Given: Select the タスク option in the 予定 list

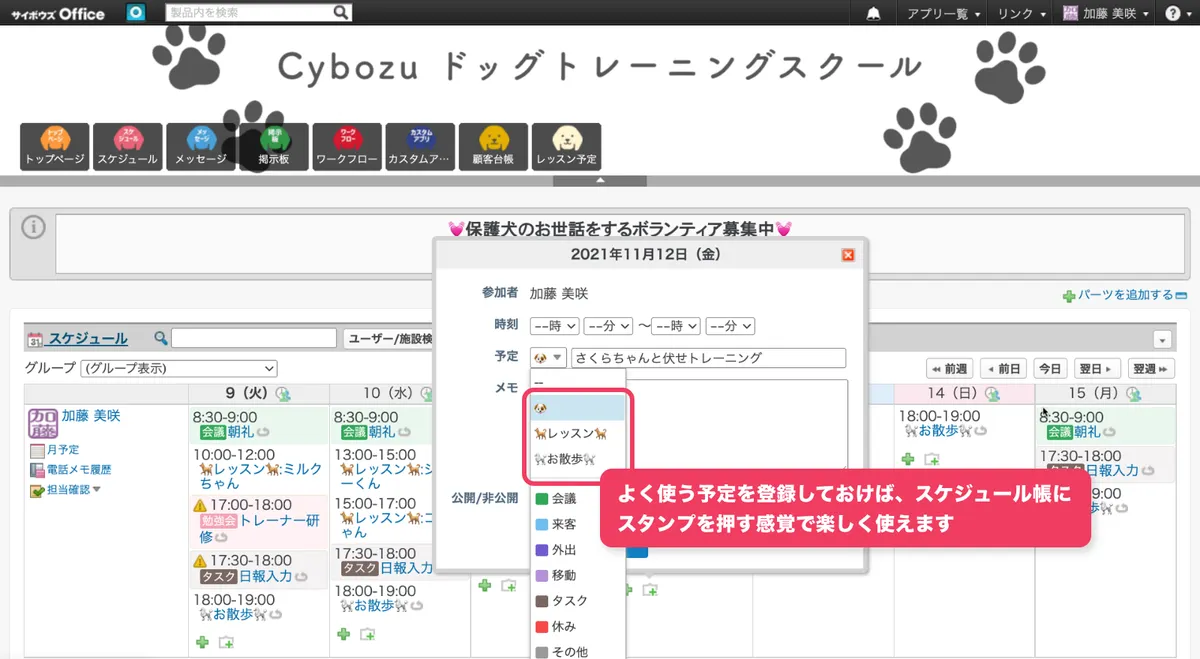Looking at the screenshot, I should tap(578, 601).
